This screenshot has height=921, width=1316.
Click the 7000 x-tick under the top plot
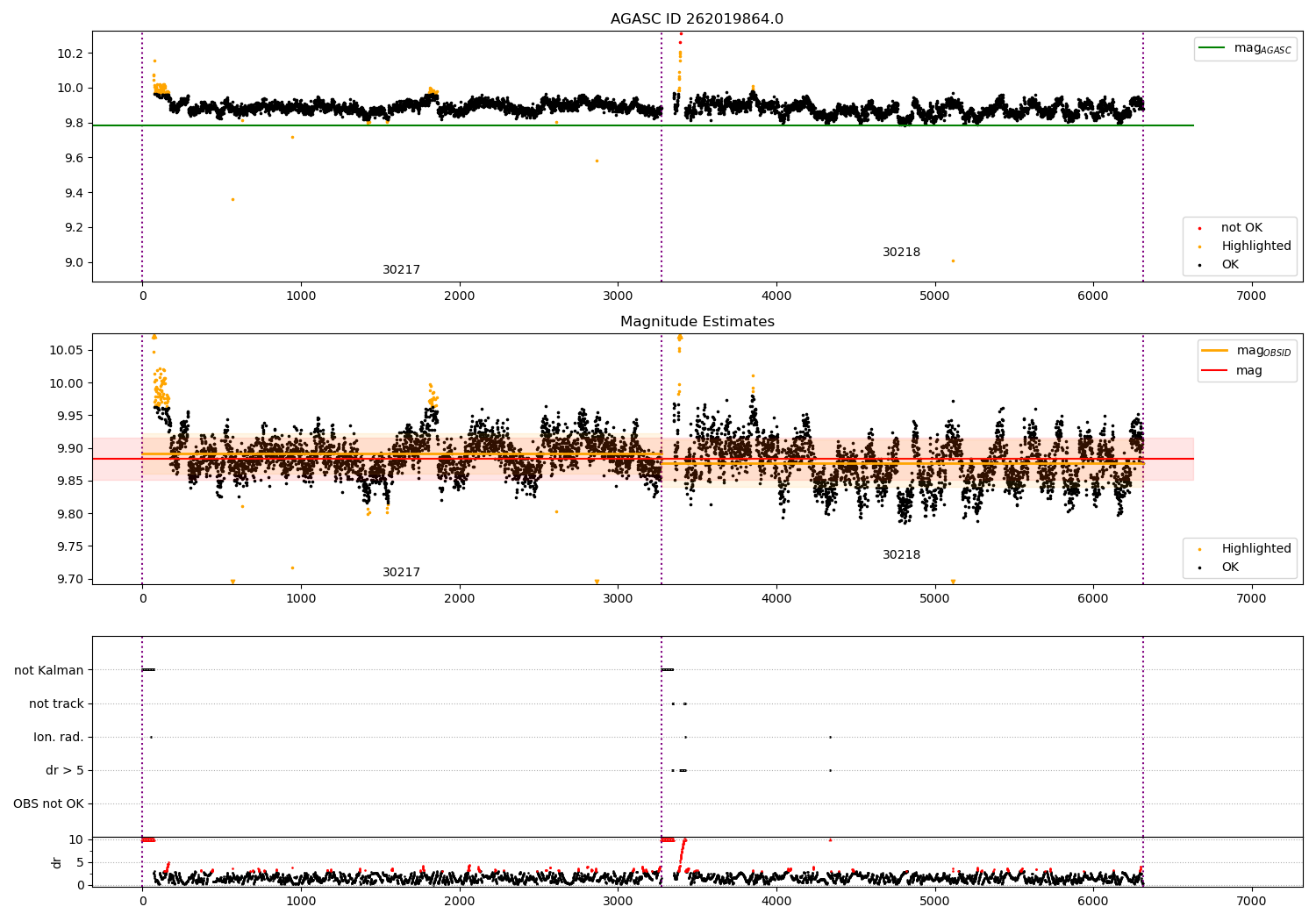click(x=1251, y=296)
